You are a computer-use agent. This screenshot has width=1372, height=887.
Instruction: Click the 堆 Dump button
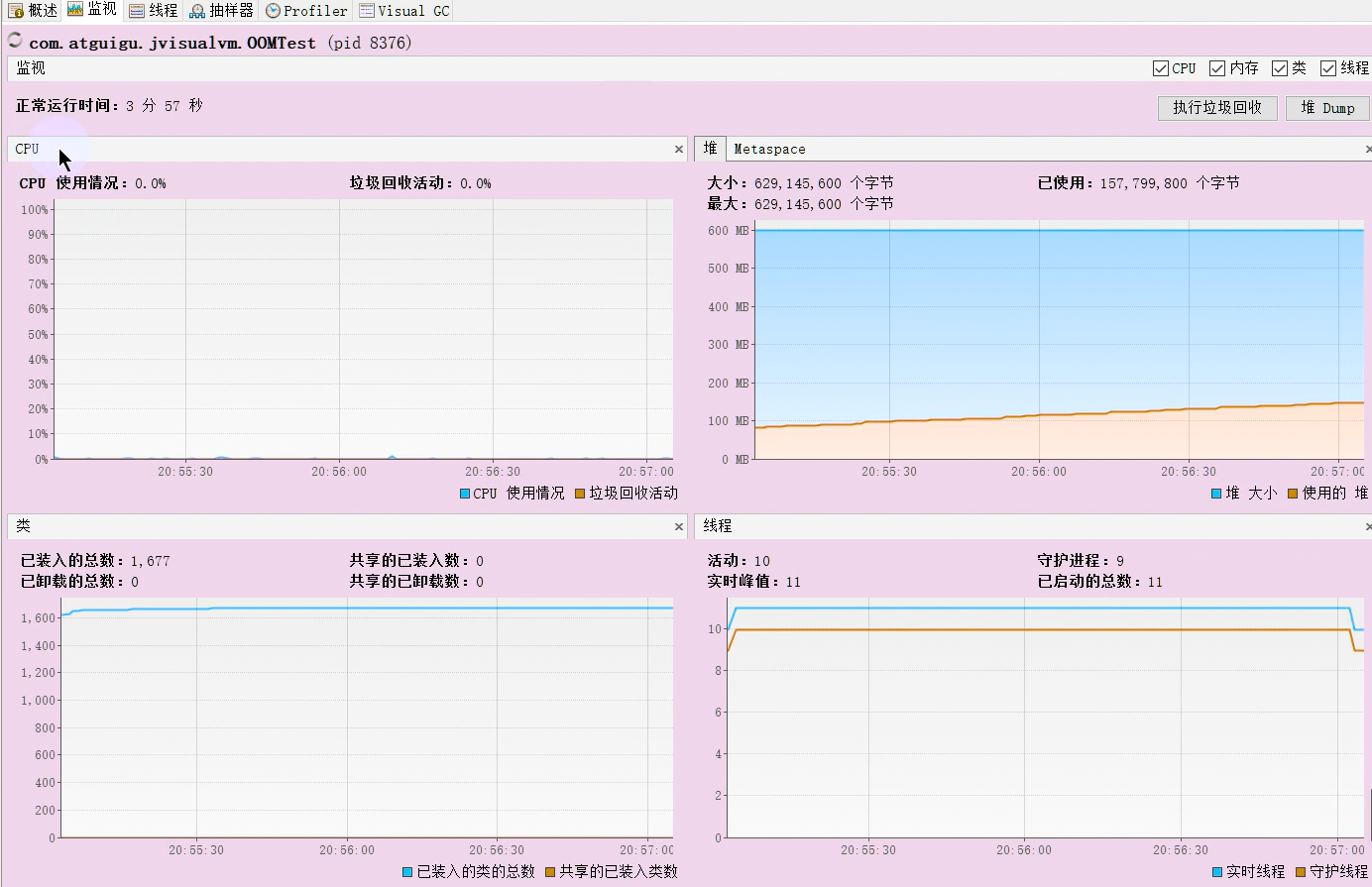[x=1327, y=108]
